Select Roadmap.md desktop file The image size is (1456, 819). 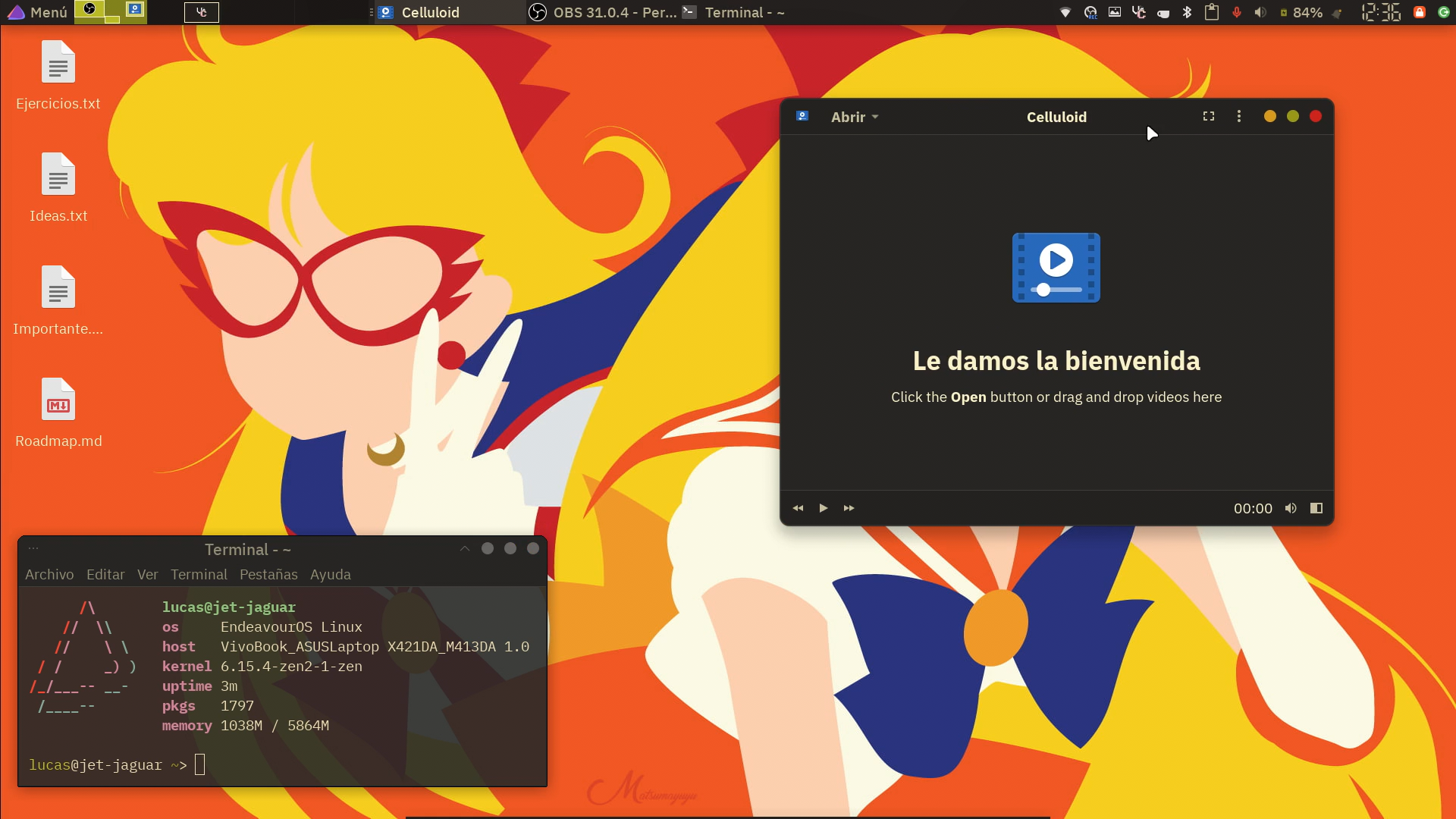point(58,413)
